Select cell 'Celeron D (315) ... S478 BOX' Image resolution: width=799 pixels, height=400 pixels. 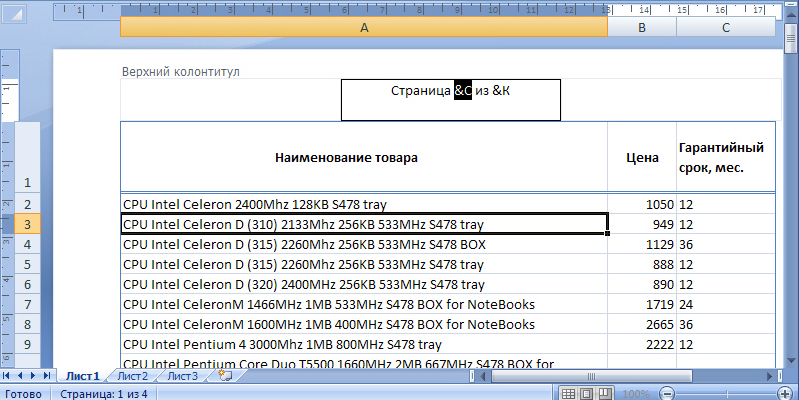click(x=364, y=245)
